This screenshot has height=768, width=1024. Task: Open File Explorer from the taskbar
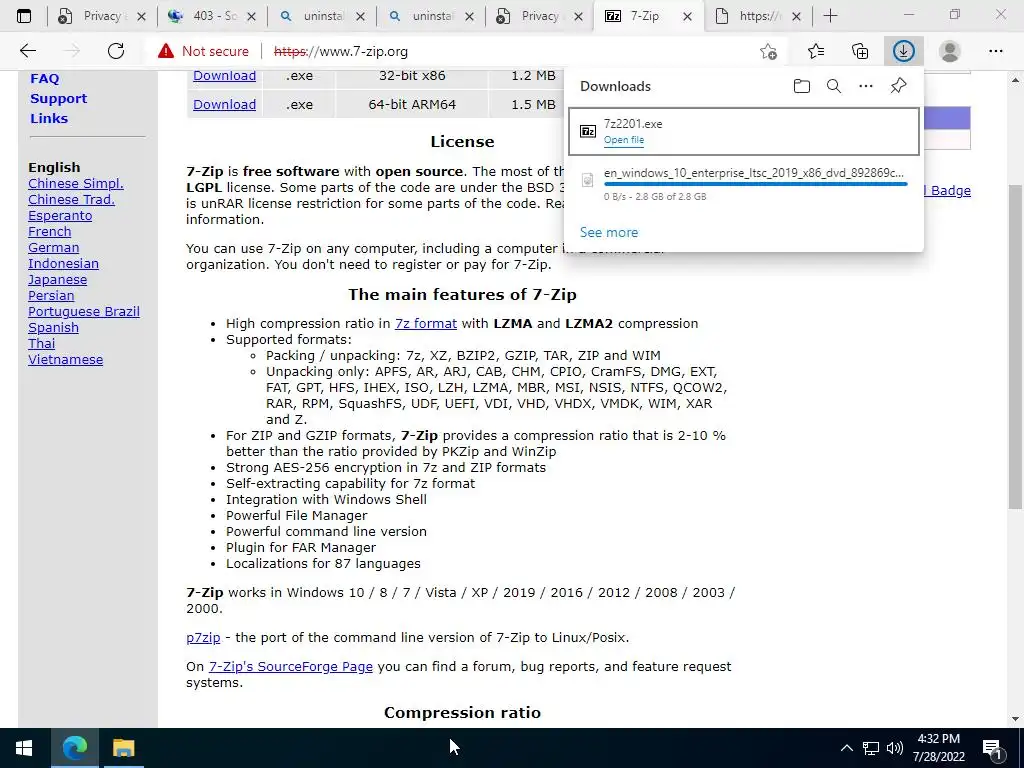click(123, 748)
